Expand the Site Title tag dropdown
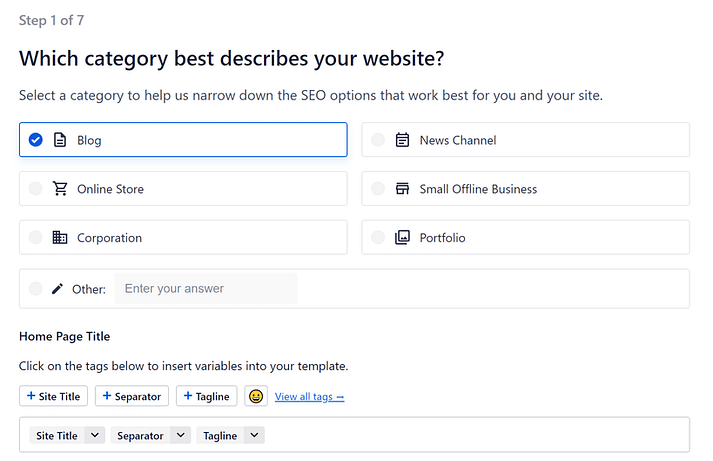Viewport: 713px width, 461px height. [94, 435]
